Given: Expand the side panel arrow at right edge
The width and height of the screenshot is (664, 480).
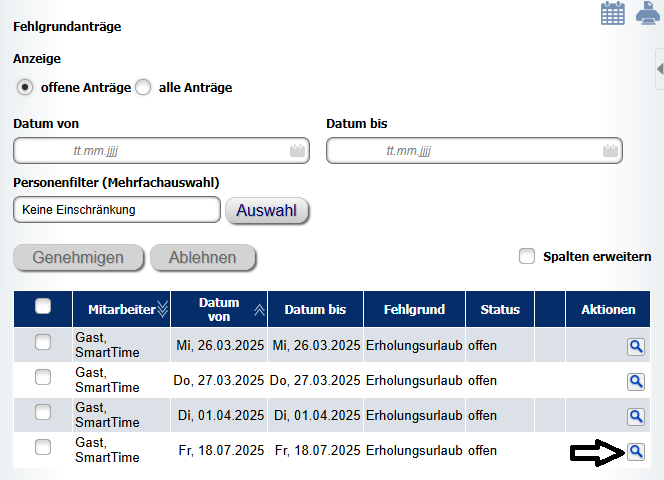Looking at the screenshot, I should pos(659,69).
